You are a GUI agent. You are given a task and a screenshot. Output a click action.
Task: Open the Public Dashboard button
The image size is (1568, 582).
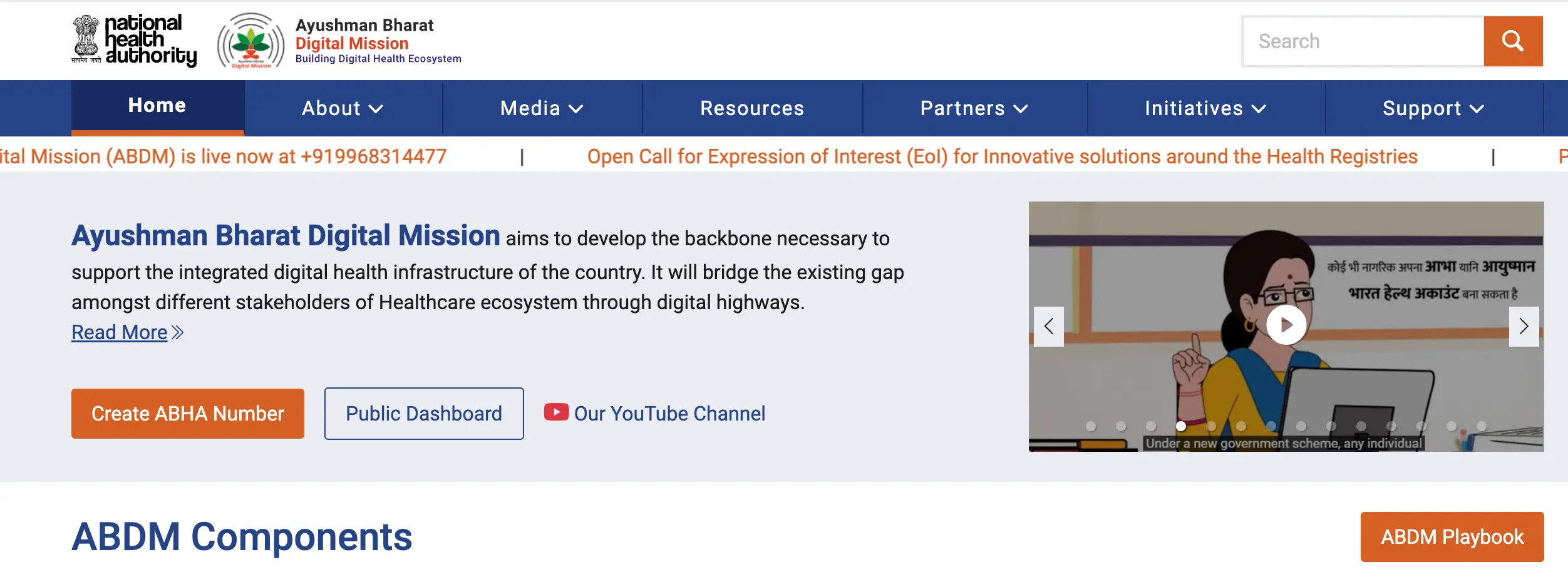click(424, 414)
